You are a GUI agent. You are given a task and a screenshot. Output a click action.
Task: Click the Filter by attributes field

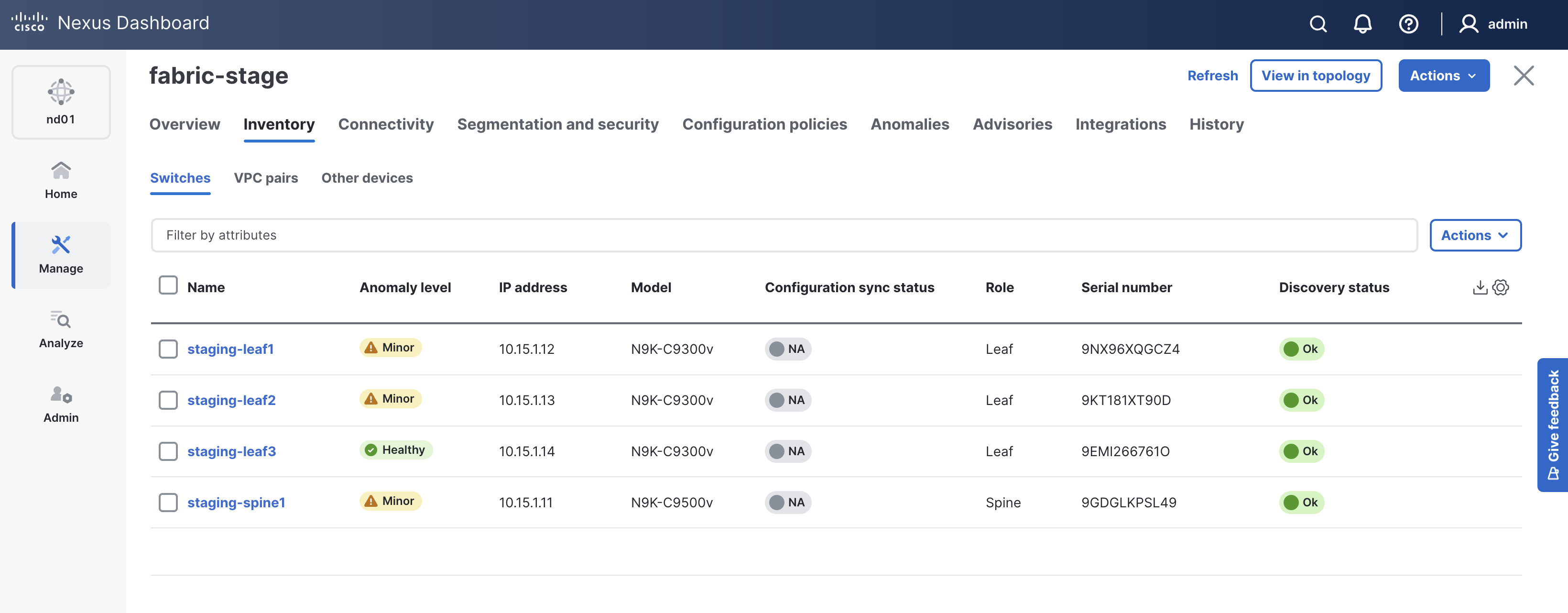click(x=784, y=235)
